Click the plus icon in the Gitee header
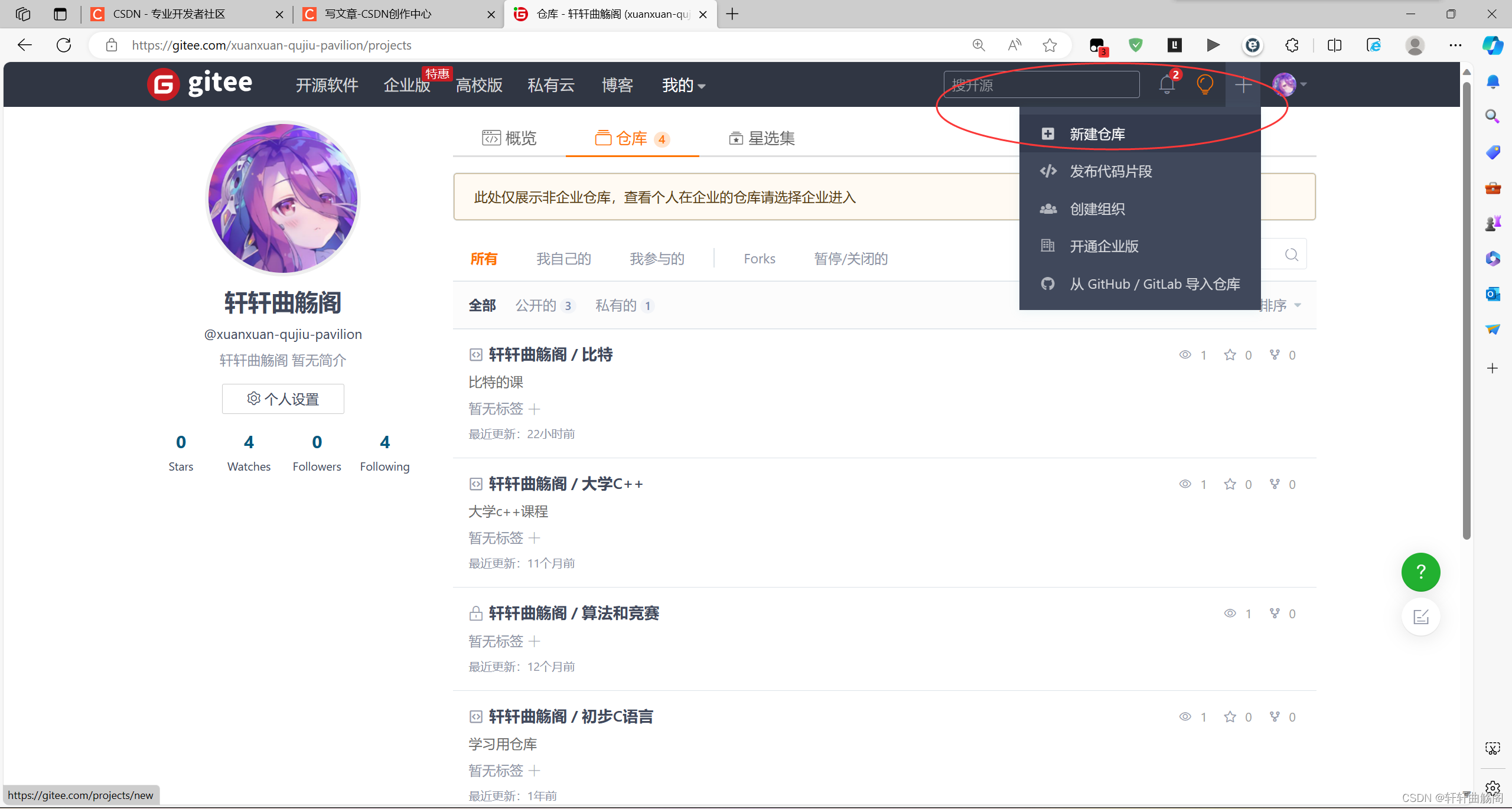This screenshot has width=1512, height=809. (x=1243, y=85)
